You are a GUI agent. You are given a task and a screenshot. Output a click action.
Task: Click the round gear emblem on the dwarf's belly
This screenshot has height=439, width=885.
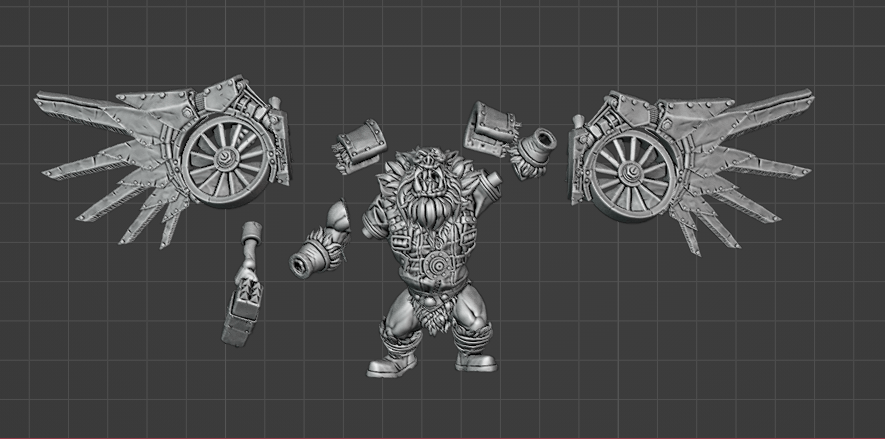click(x=439, y=268)
